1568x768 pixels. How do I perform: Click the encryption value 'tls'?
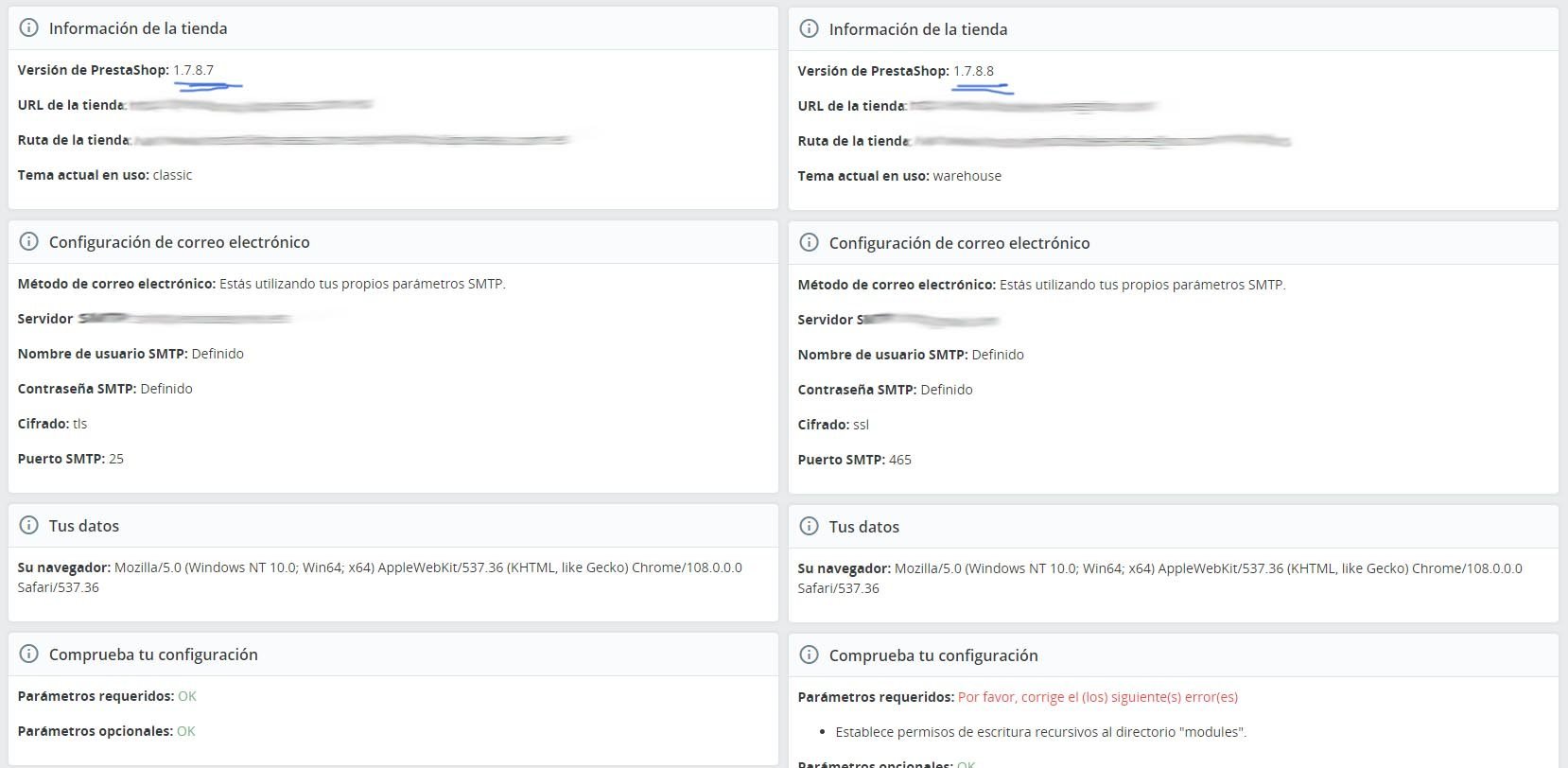click(x=79, y=424)
